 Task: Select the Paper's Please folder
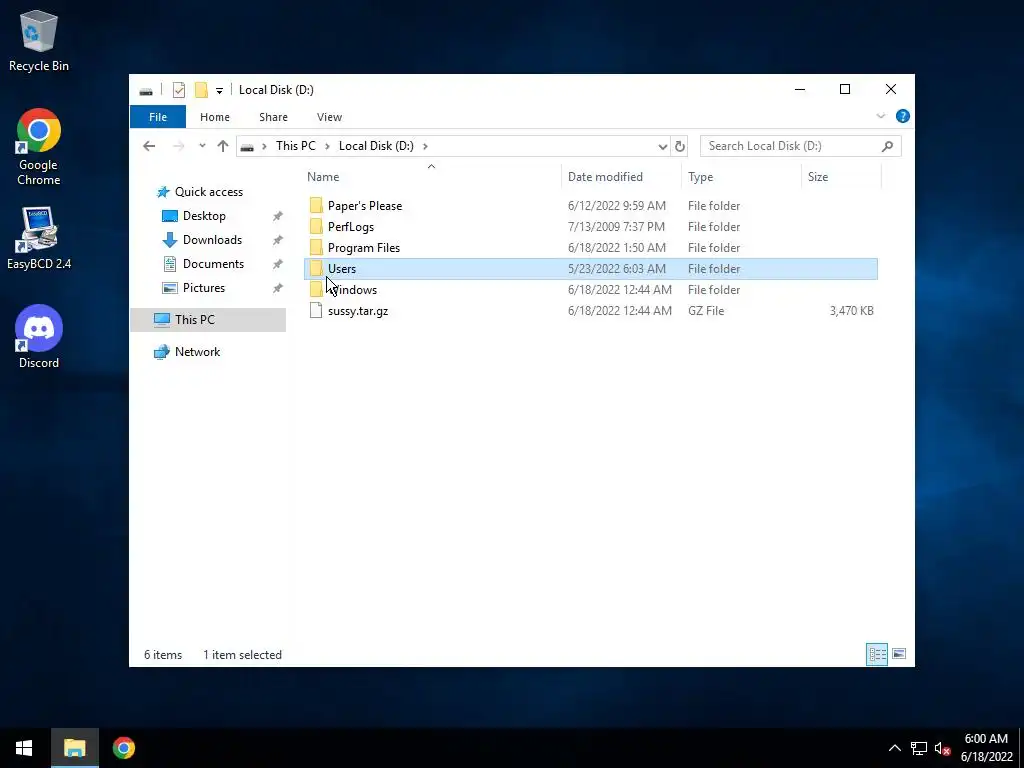tap(591, 206)
